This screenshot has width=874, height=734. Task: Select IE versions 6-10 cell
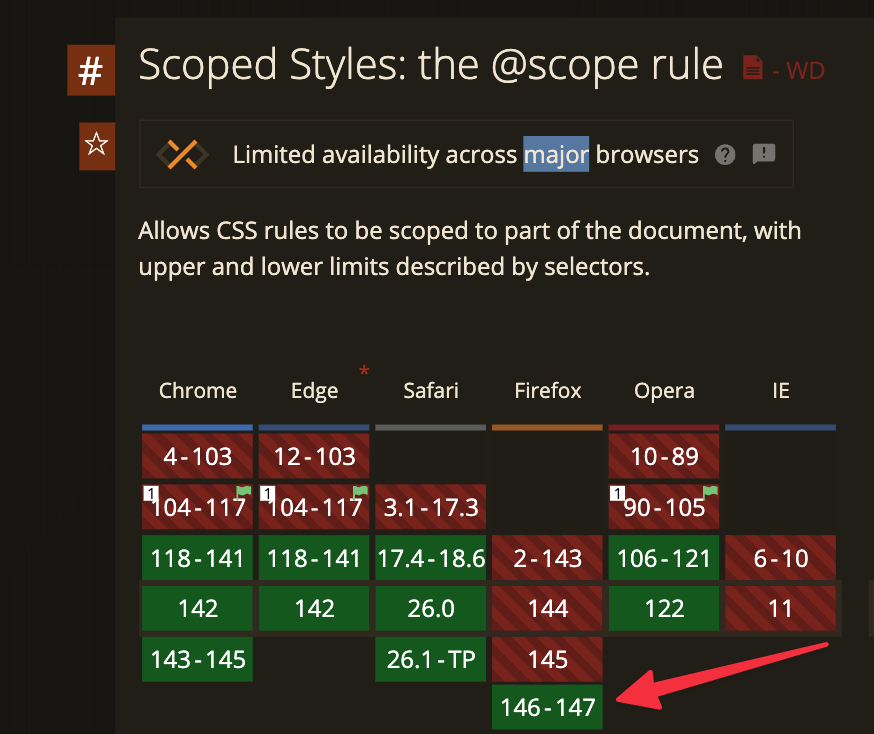point(780,558)
